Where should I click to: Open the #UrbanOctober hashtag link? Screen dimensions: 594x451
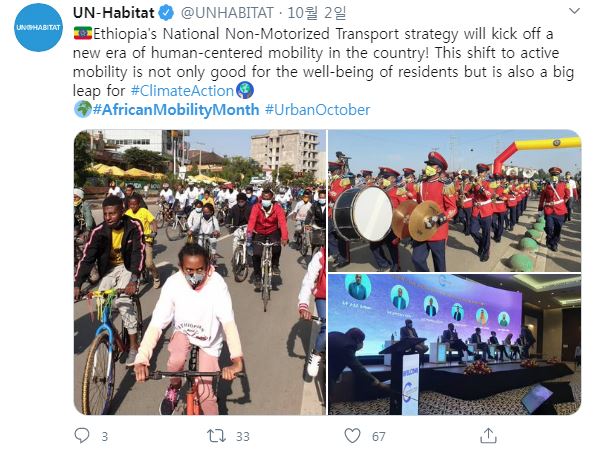[317, 110]
